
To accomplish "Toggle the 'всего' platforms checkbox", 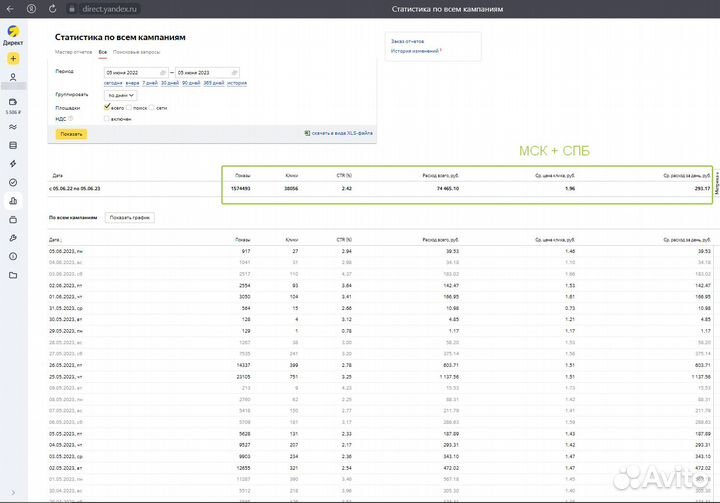I will click(x=107, y=106).
